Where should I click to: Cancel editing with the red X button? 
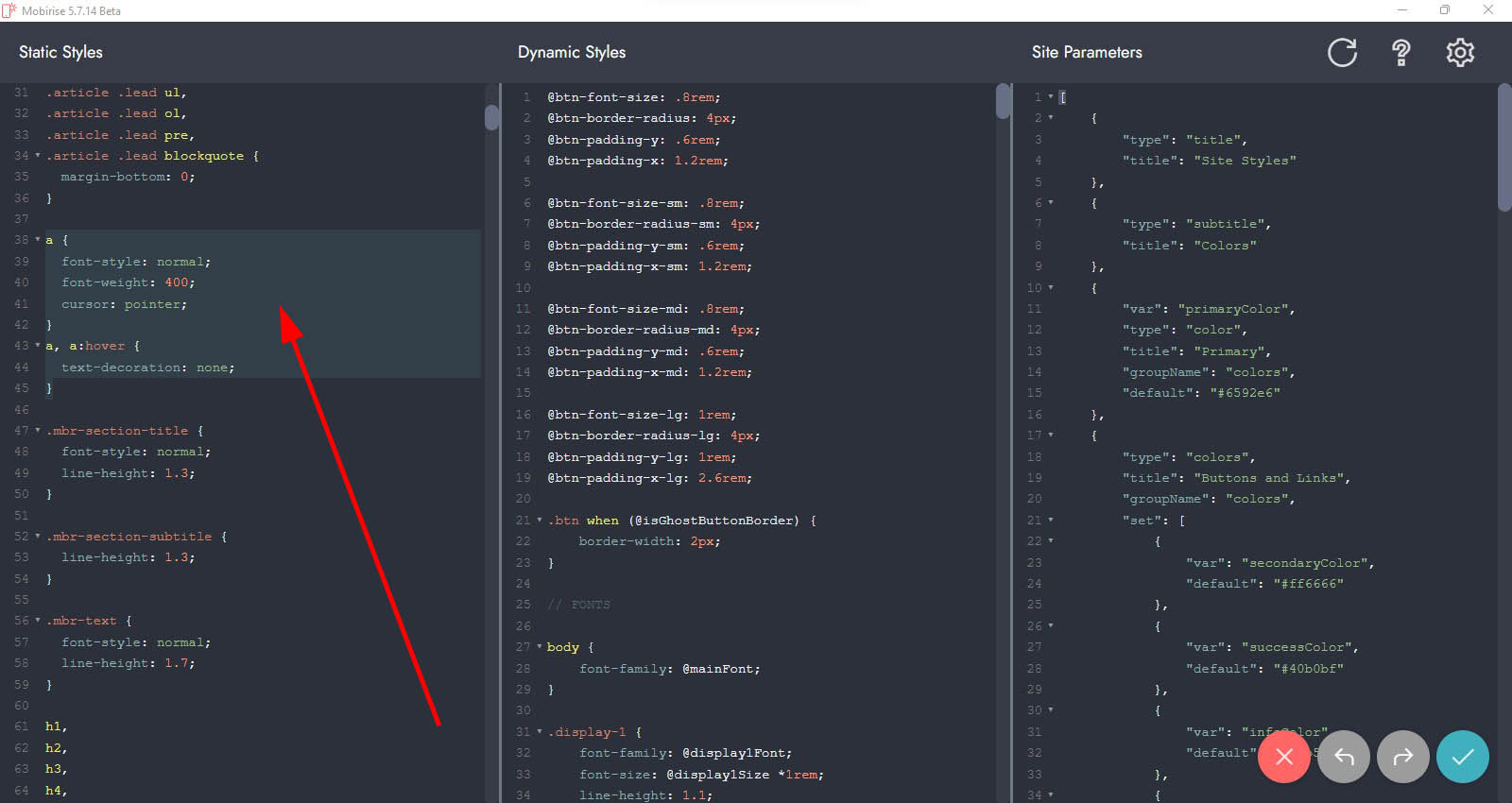pos(1283,757)
